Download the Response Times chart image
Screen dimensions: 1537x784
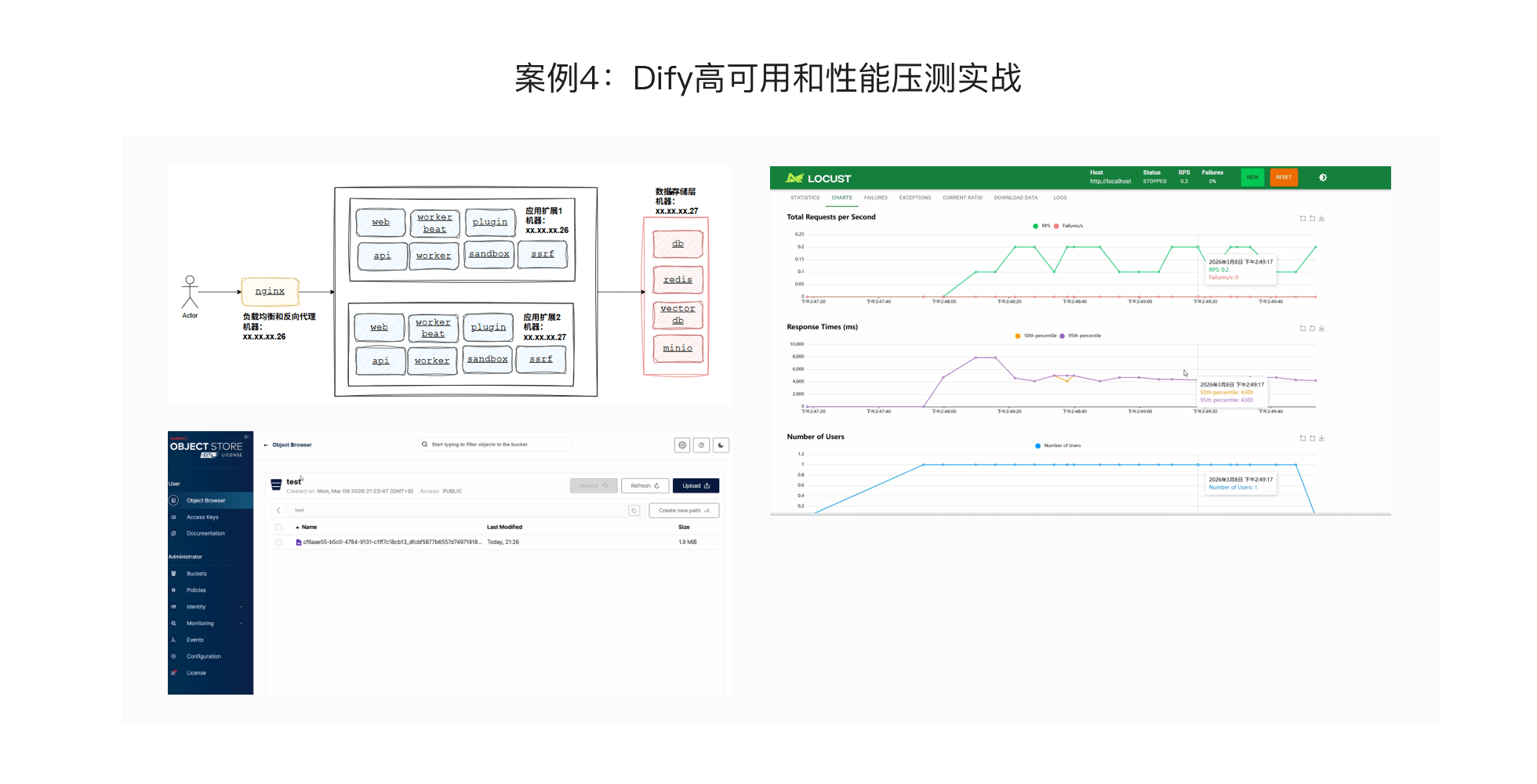[x=1321, y=328]
